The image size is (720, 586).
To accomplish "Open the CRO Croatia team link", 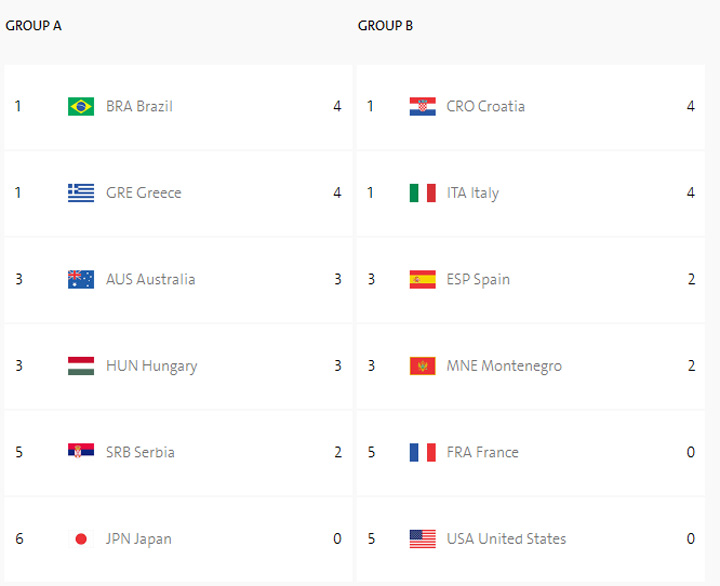I will 485,106.
